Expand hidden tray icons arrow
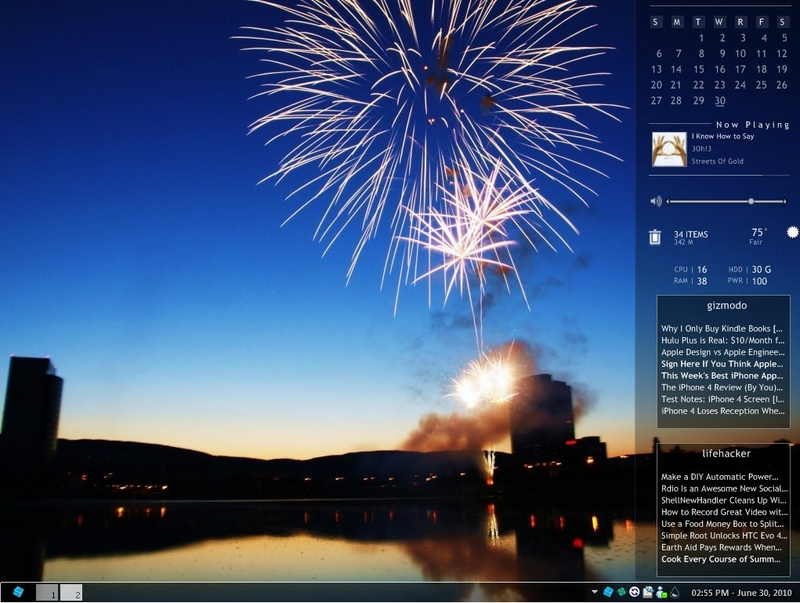The image size is (800, 603). (x=594, y=592)
